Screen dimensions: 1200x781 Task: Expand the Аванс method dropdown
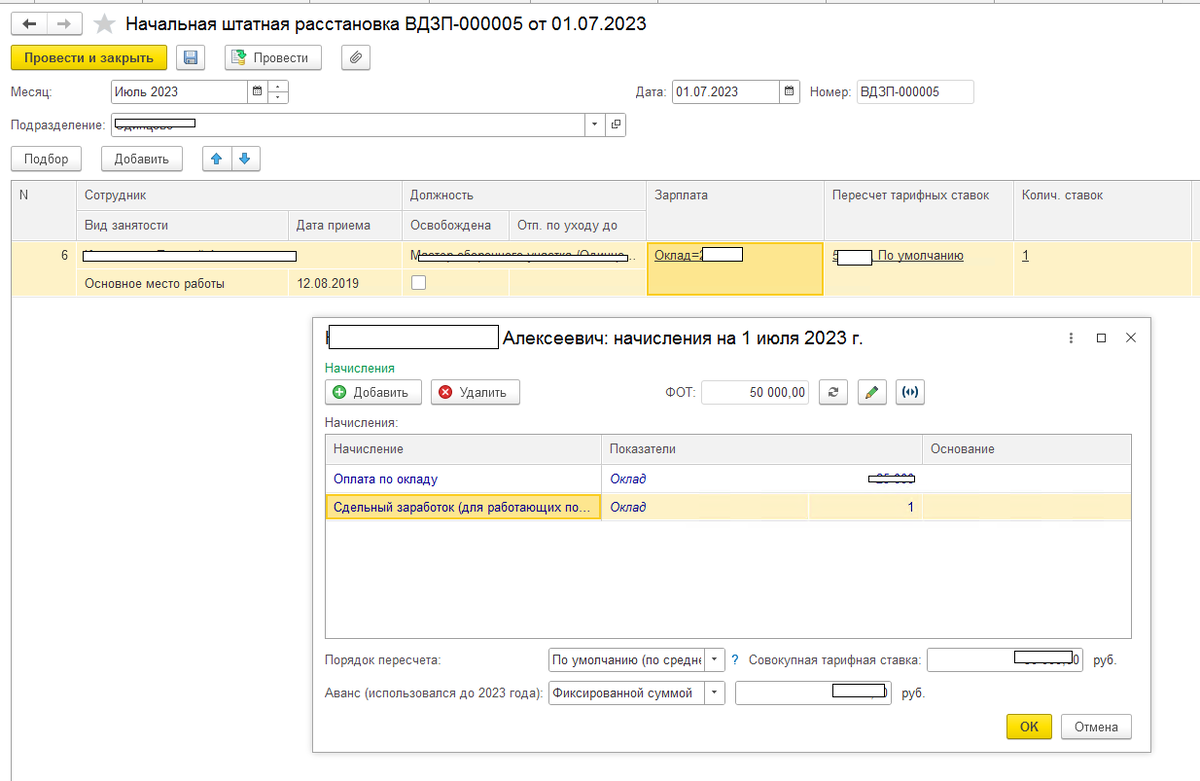pyautogui.click(x=715, y=693)
